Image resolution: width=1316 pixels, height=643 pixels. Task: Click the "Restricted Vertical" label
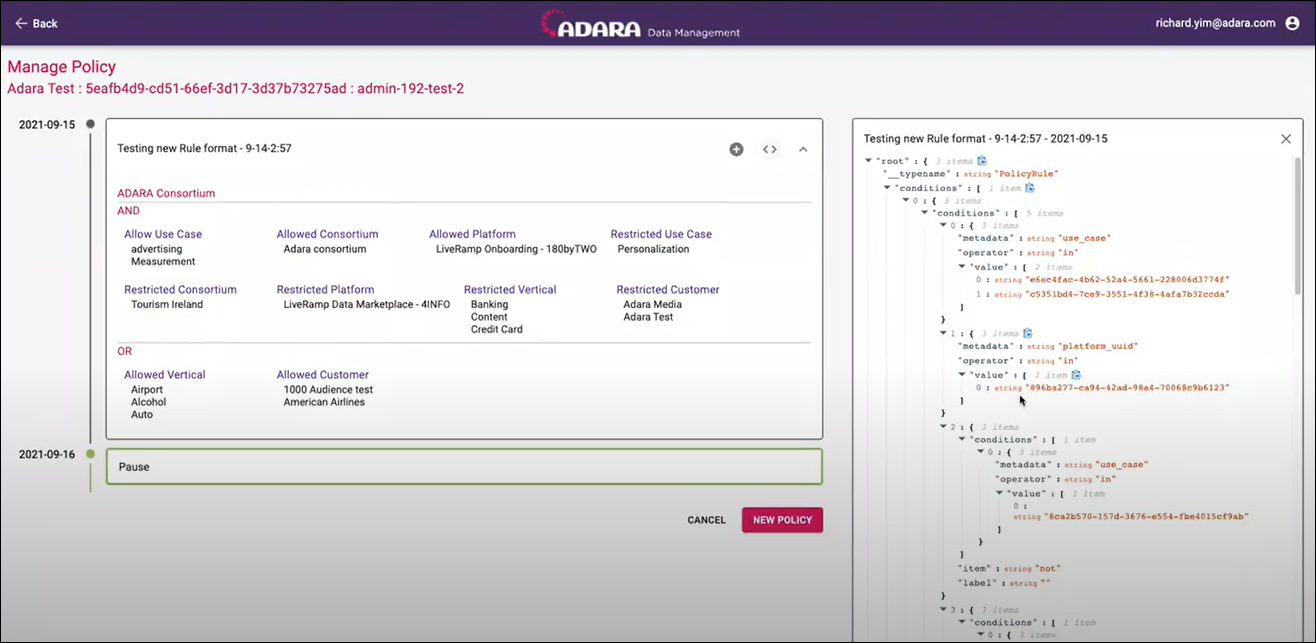(x=510, y=289)
